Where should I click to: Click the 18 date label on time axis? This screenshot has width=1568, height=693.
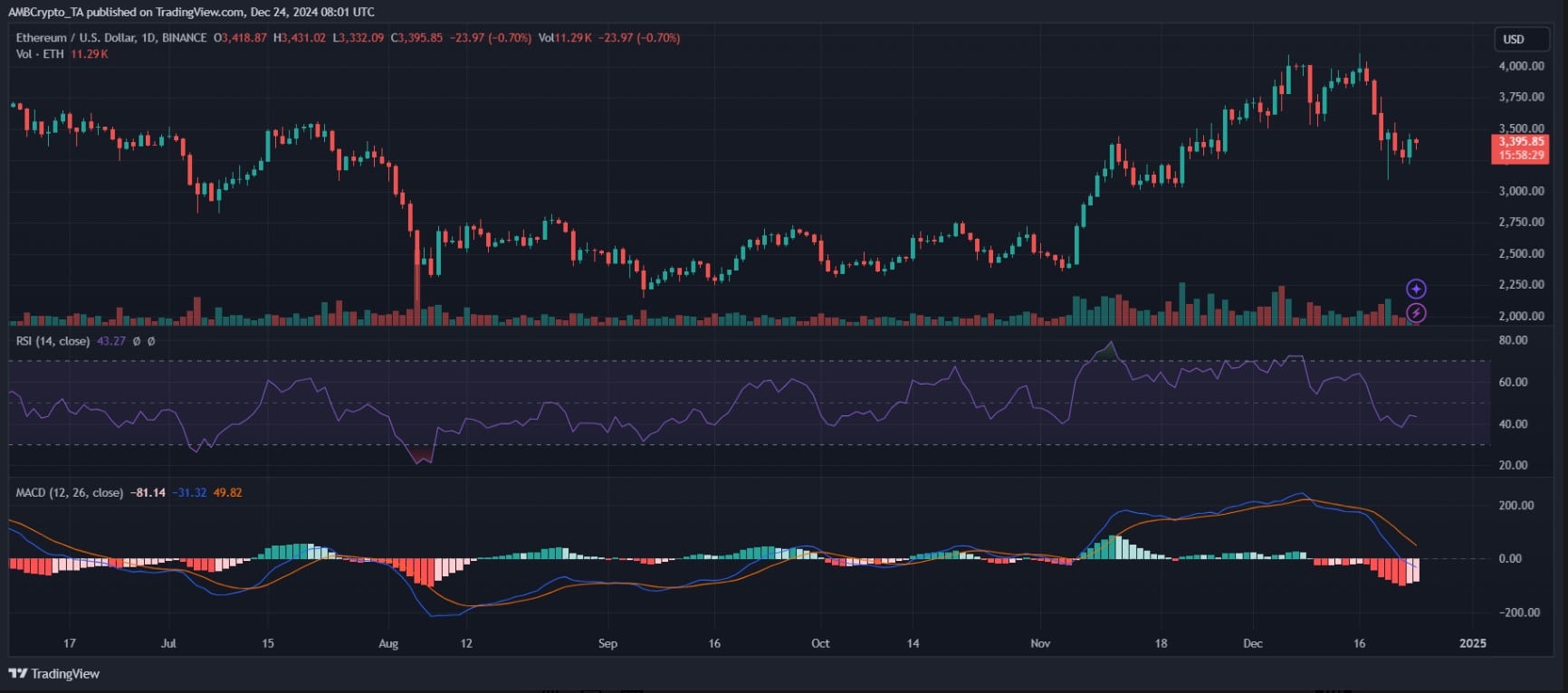click(1161, 643)
